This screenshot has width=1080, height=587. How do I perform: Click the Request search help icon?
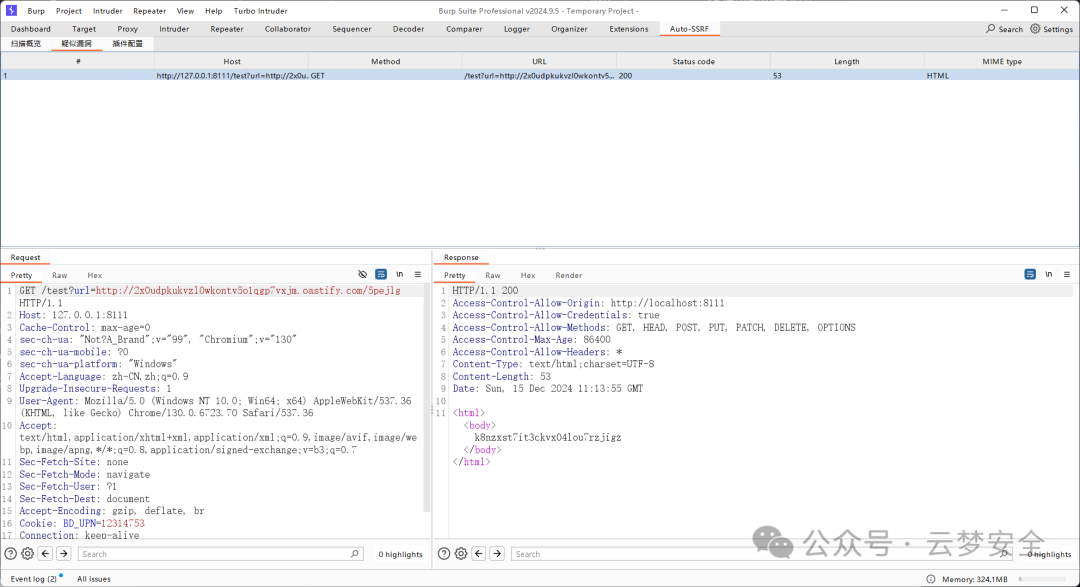click(x=10, y=553)
